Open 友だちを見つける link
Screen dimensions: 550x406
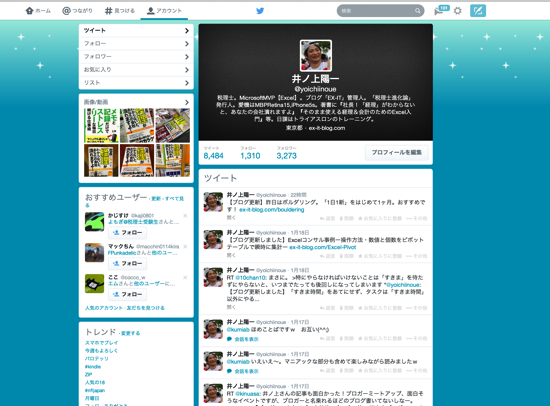point(146,308)
